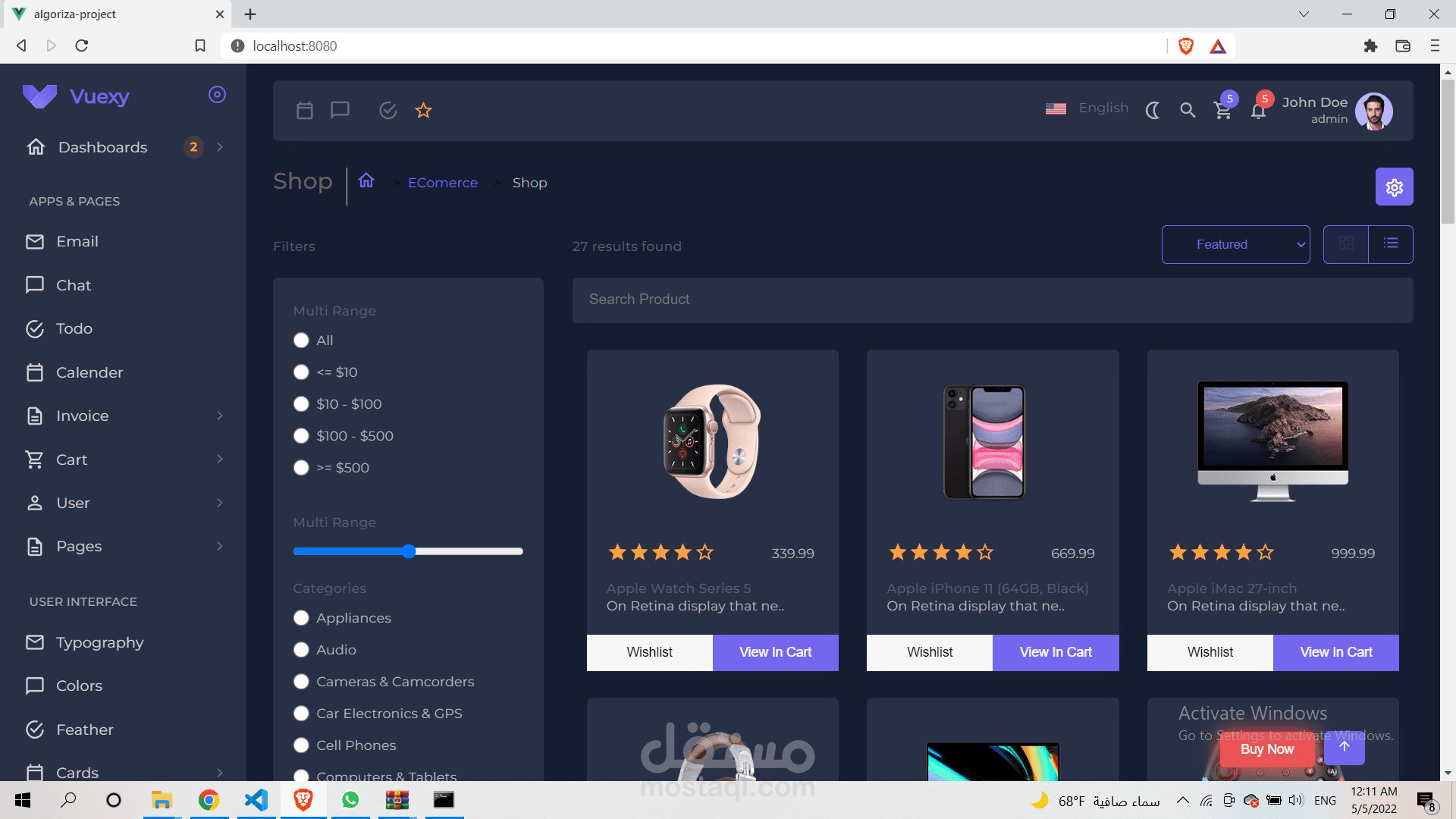Toggle dark mode with the moon icon
Screen dimensions: 1456x819
point(1153,111)
